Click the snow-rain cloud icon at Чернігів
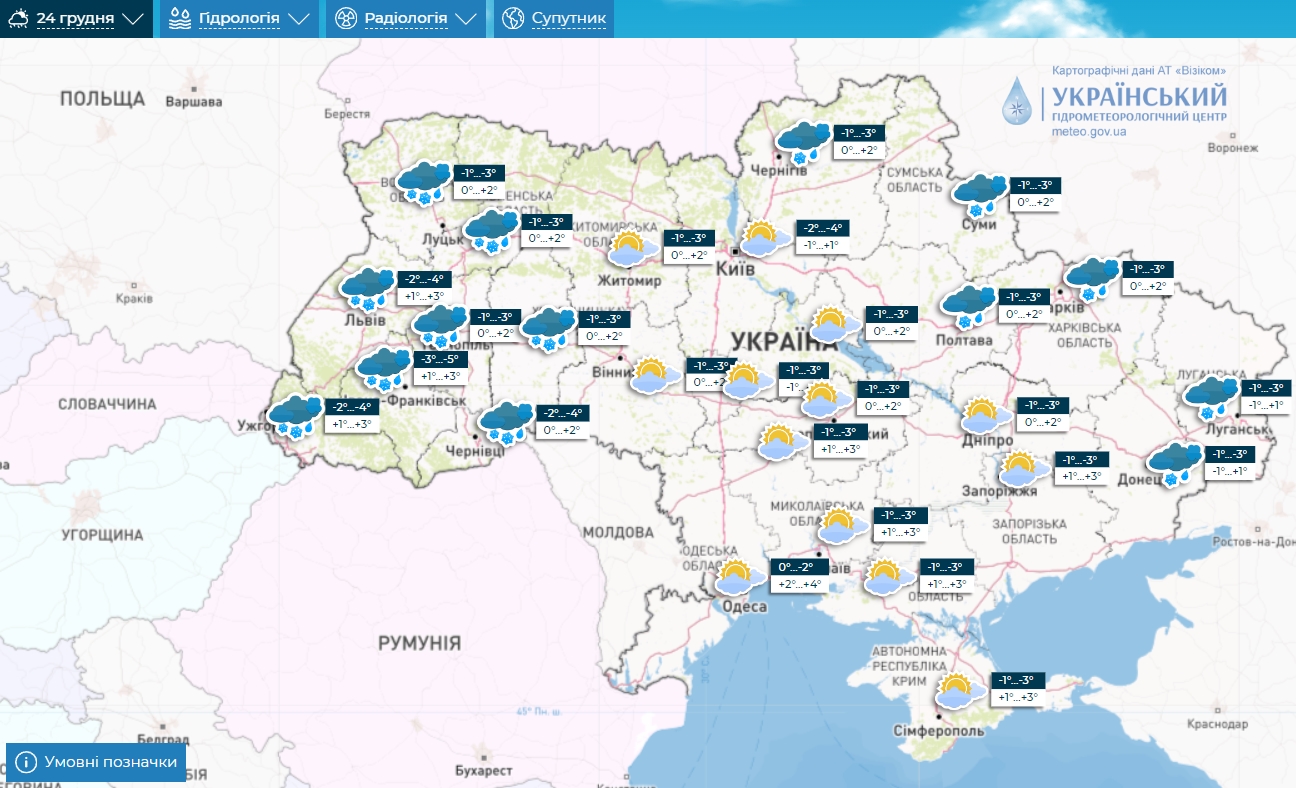This screenshot has height=788, width=1296. pos(803,142)
